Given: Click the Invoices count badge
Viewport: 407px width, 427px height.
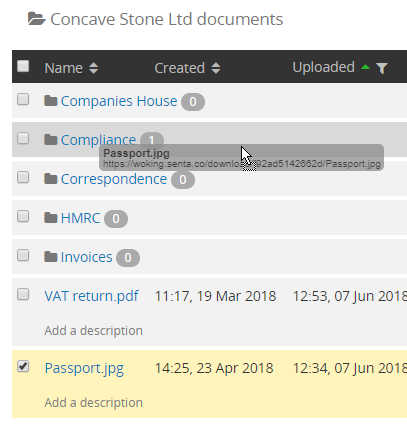Looking at the screenshot, I should [128, 258].
